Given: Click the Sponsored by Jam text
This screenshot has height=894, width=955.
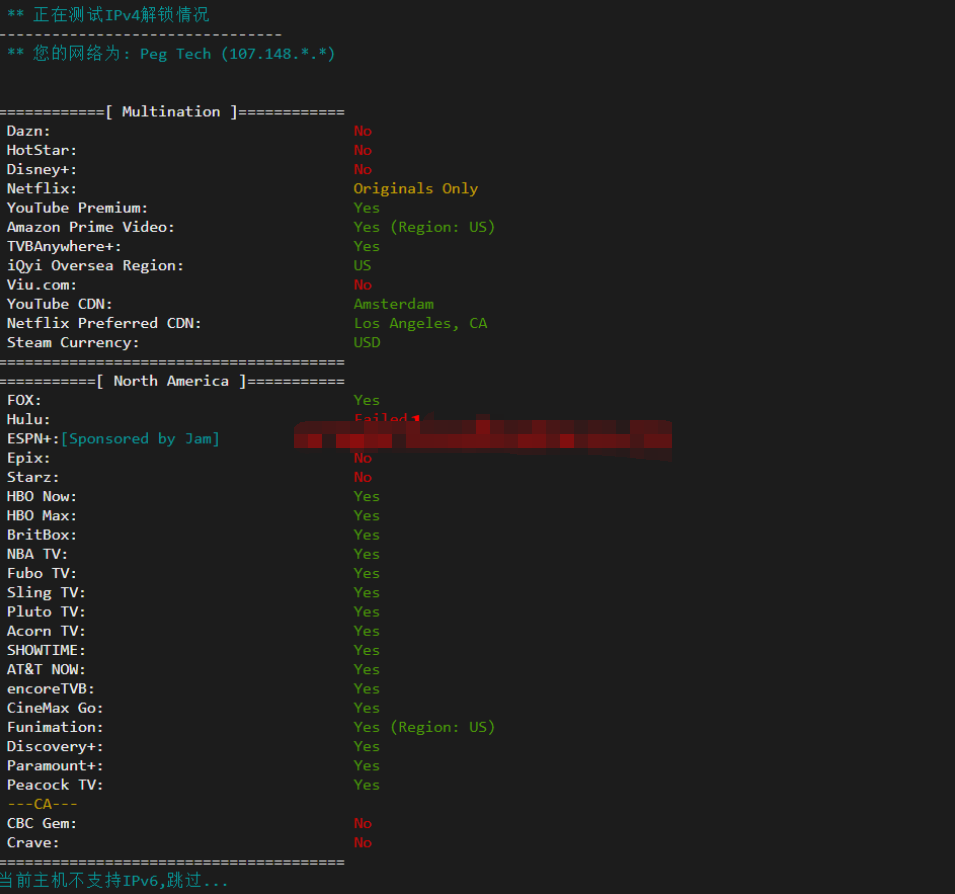Looking at the screenshot, I should pos(140,439).
